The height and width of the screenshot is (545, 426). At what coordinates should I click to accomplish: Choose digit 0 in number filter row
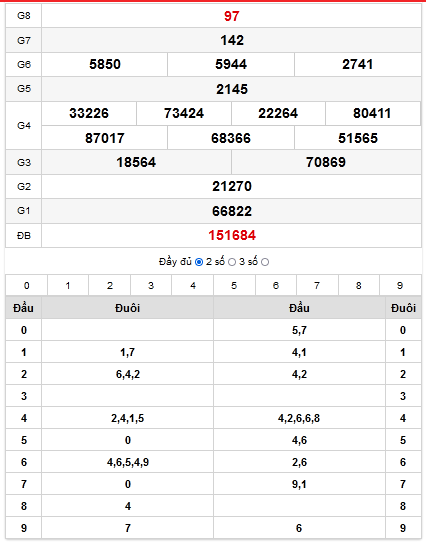(27, 285)
